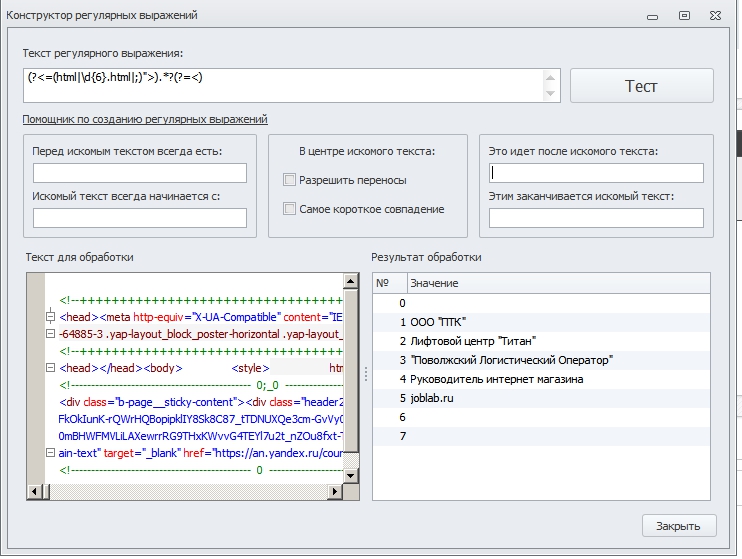This screenshot has height=559, width=742.
Task: Click the Закрыть button
Action: 679,526
